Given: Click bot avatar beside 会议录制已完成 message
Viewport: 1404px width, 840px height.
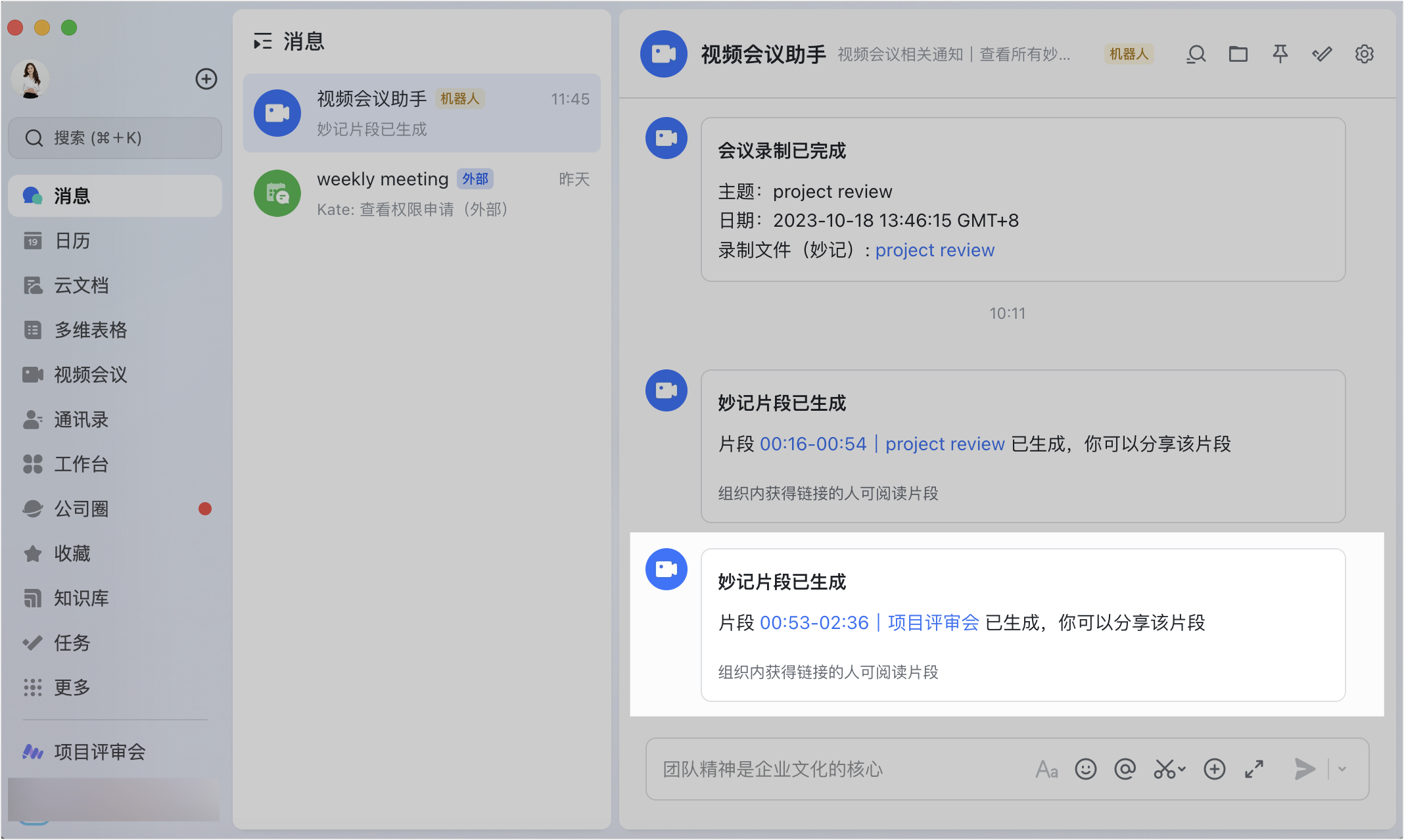Looking at the screenshot, I should tap(667, 138).
